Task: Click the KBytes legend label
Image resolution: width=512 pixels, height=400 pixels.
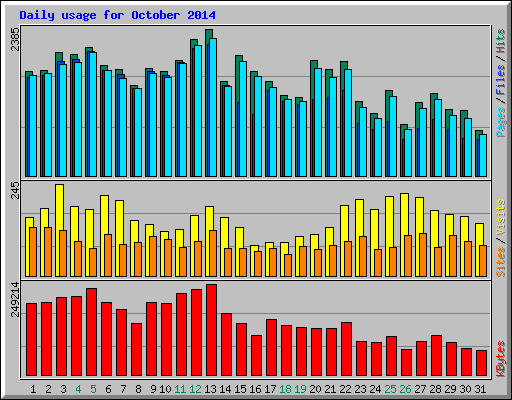Action: tap(501, 359)
